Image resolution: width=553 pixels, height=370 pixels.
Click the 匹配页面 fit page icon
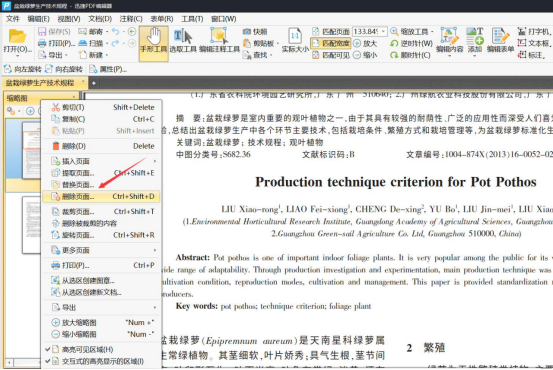coord(316,32)
